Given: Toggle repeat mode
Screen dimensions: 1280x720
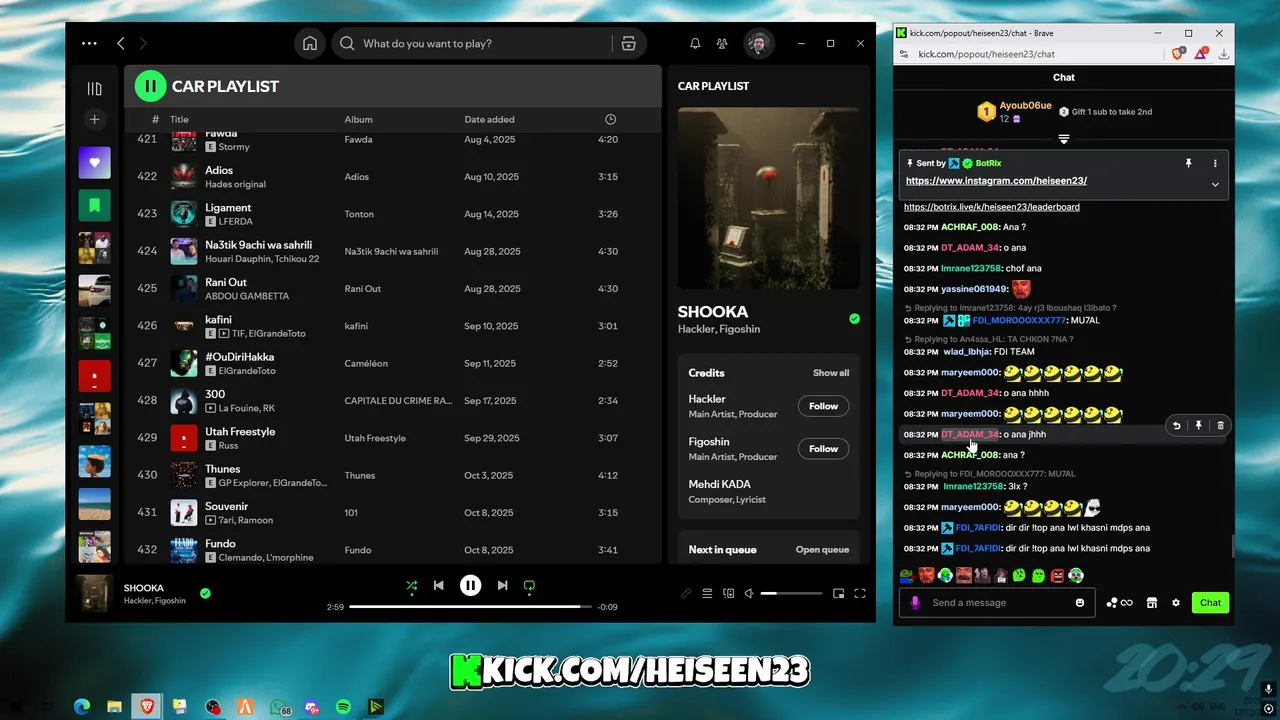Looking at the screenshot, I should click(x=529, y=586).
